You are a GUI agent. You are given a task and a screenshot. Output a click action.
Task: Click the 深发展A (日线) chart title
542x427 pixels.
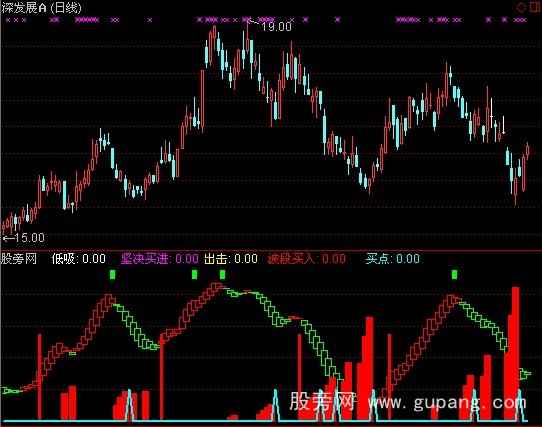click(42, 8)
